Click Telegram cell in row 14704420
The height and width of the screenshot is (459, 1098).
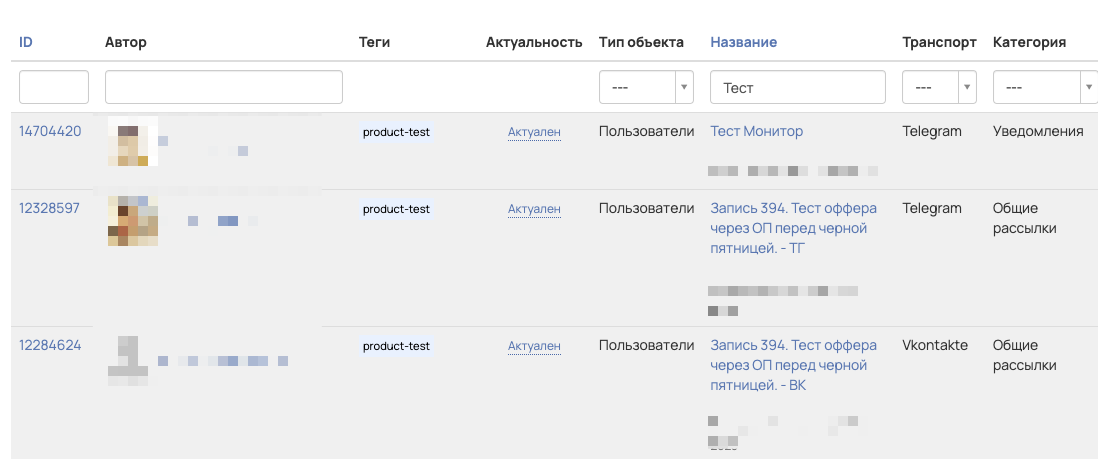pyautogui.click(x=932, y=131)
